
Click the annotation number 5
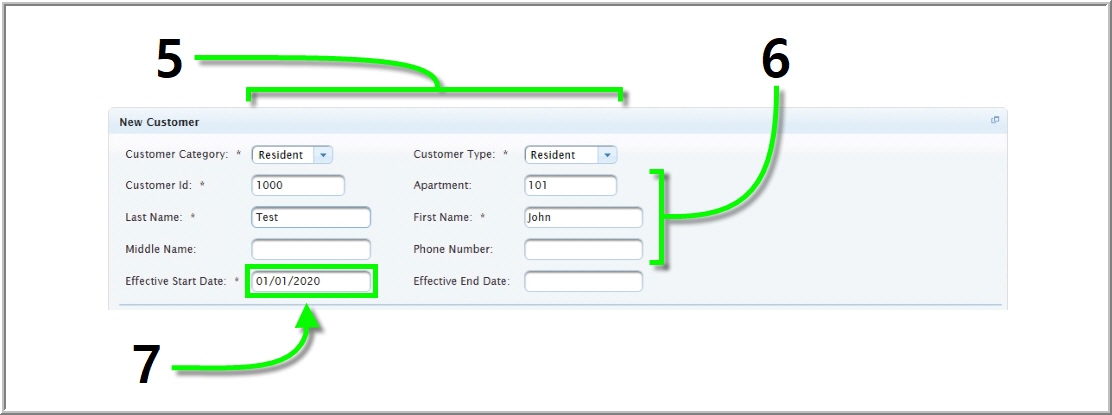[x=170, y=61]
